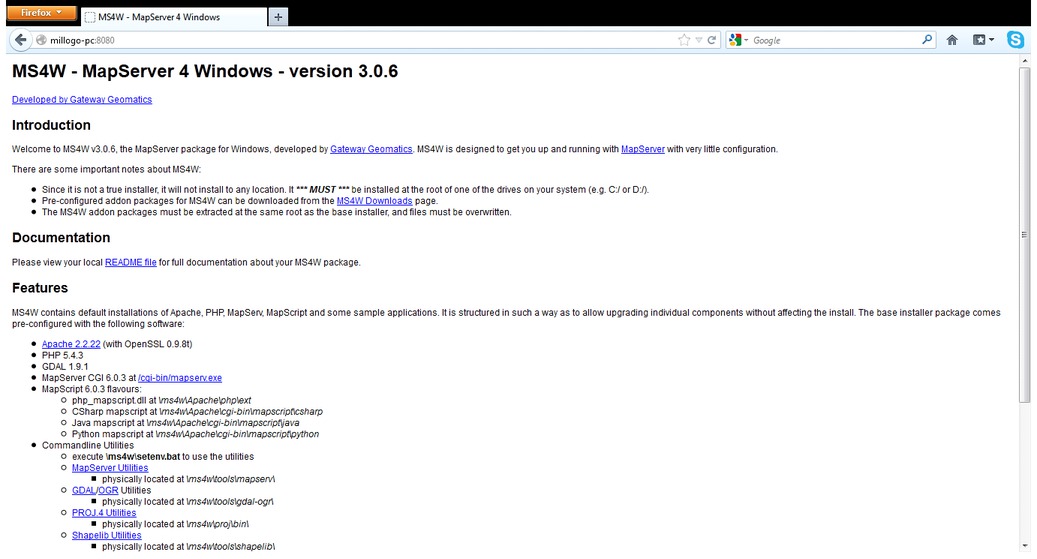Click 'MapScript 6.0.3 flavours:' text
1037x559 pixels.
pos(91,389)
